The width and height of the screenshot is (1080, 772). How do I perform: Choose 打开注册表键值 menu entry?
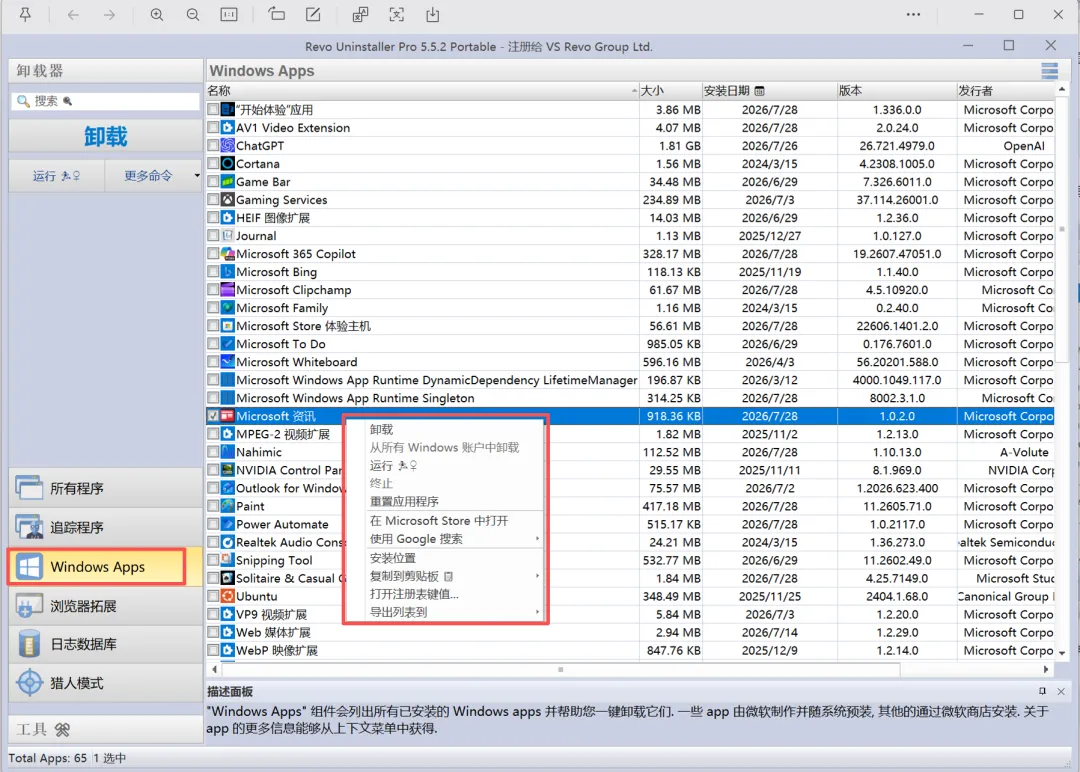coord(414,594)
